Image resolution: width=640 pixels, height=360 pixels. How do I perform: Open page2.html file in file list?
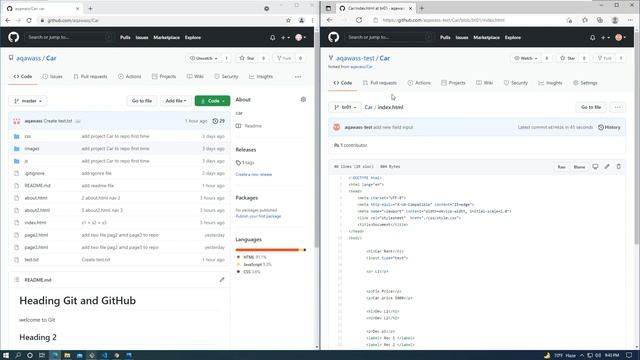[36, 235]
